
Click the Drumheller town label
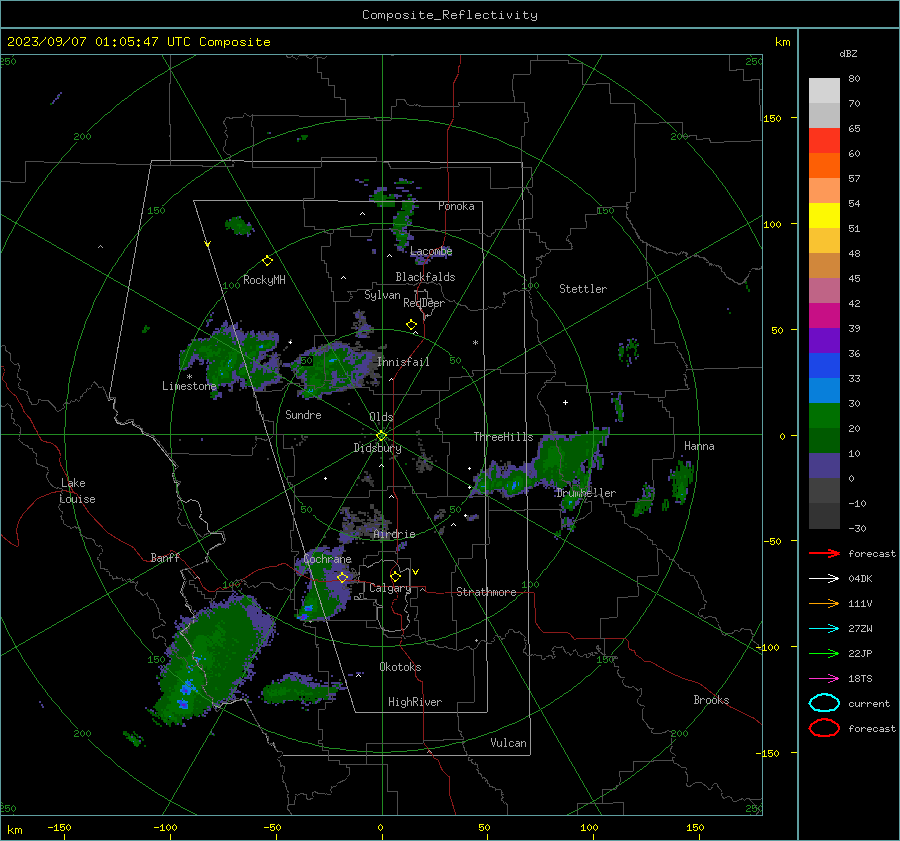[x=586, y=493]
